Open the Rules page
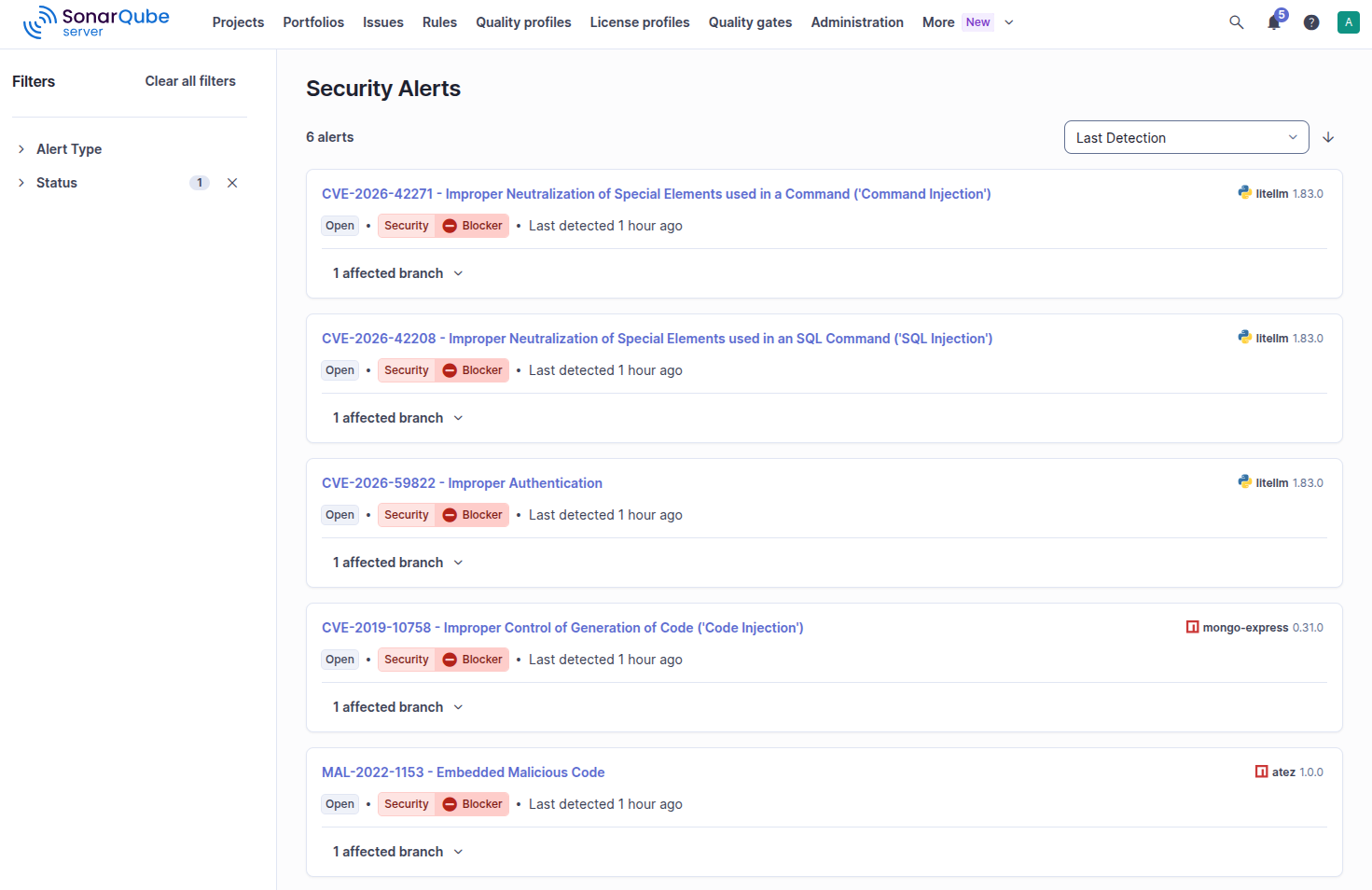Image resolution: width=1372 pixels, height=890 pixels. pyautogui.click(x=439, y=22)
